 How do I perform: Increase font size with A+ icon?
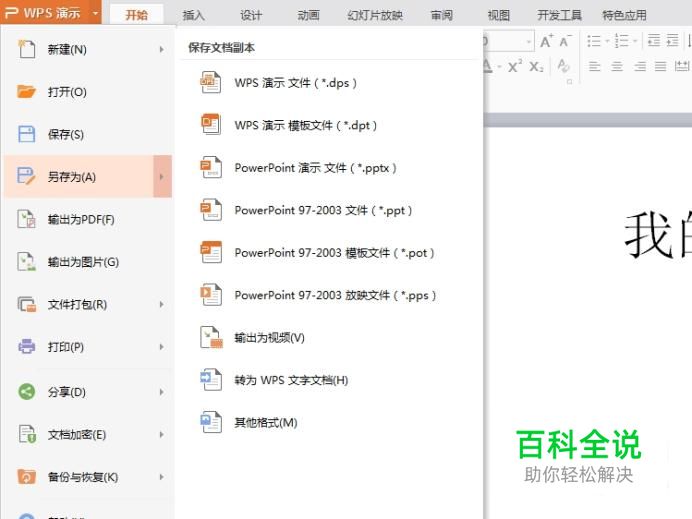coord(546,41)
